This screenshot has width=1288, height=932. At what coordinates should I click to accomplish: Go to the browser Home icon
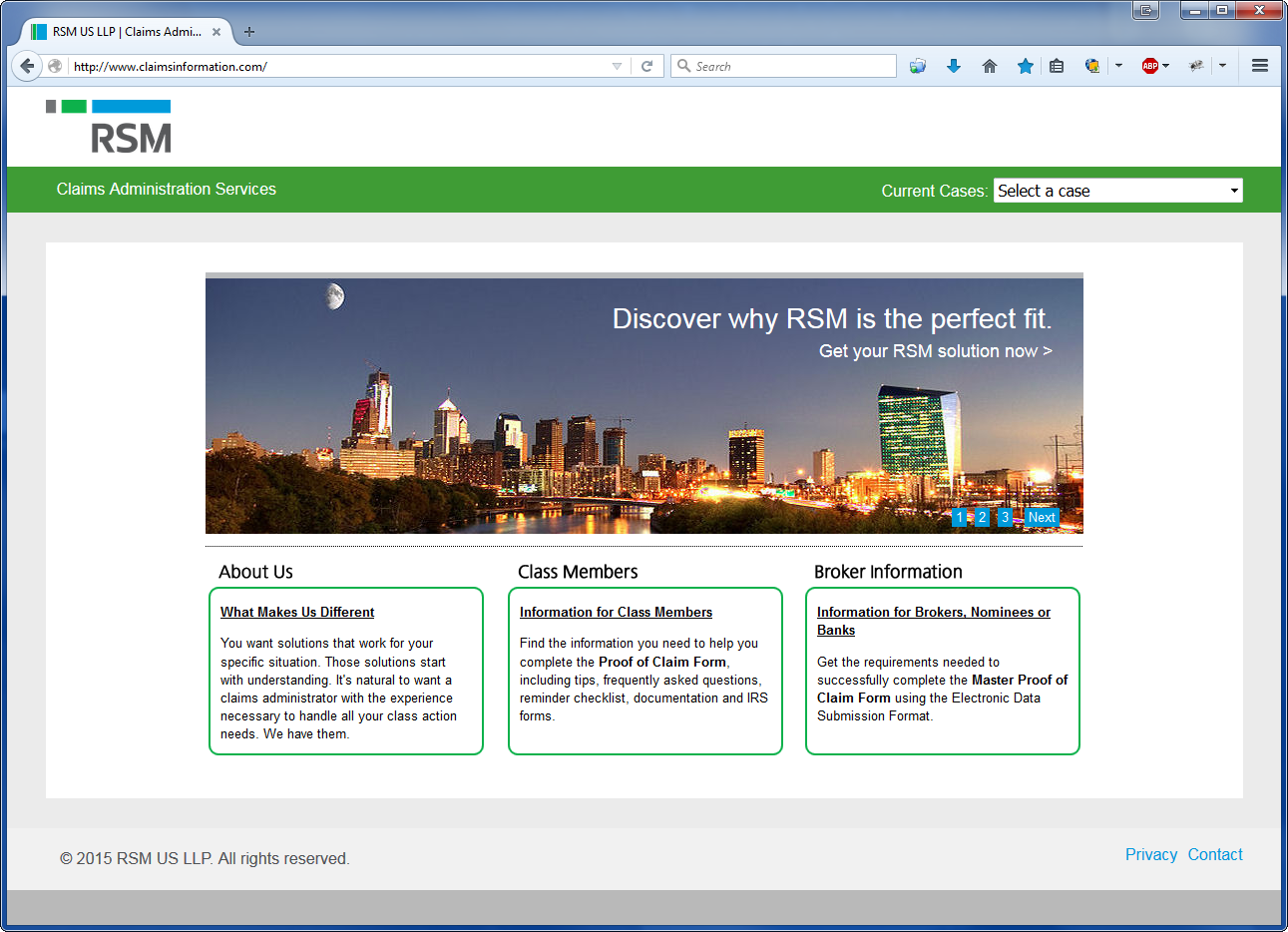990,66
